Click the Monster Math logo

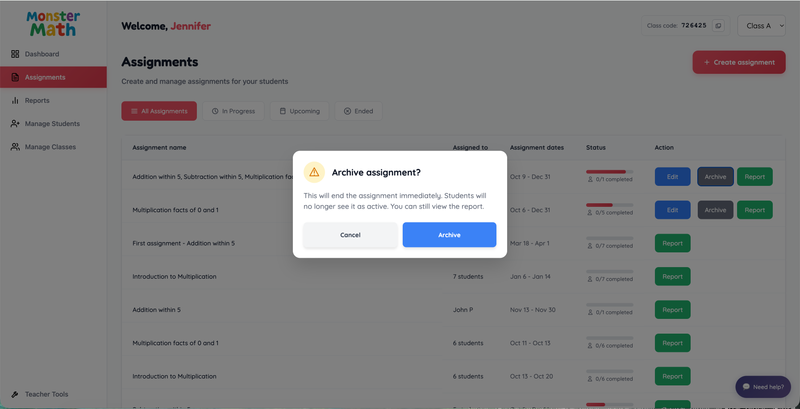pyautogui.click(x=53, y=24)
